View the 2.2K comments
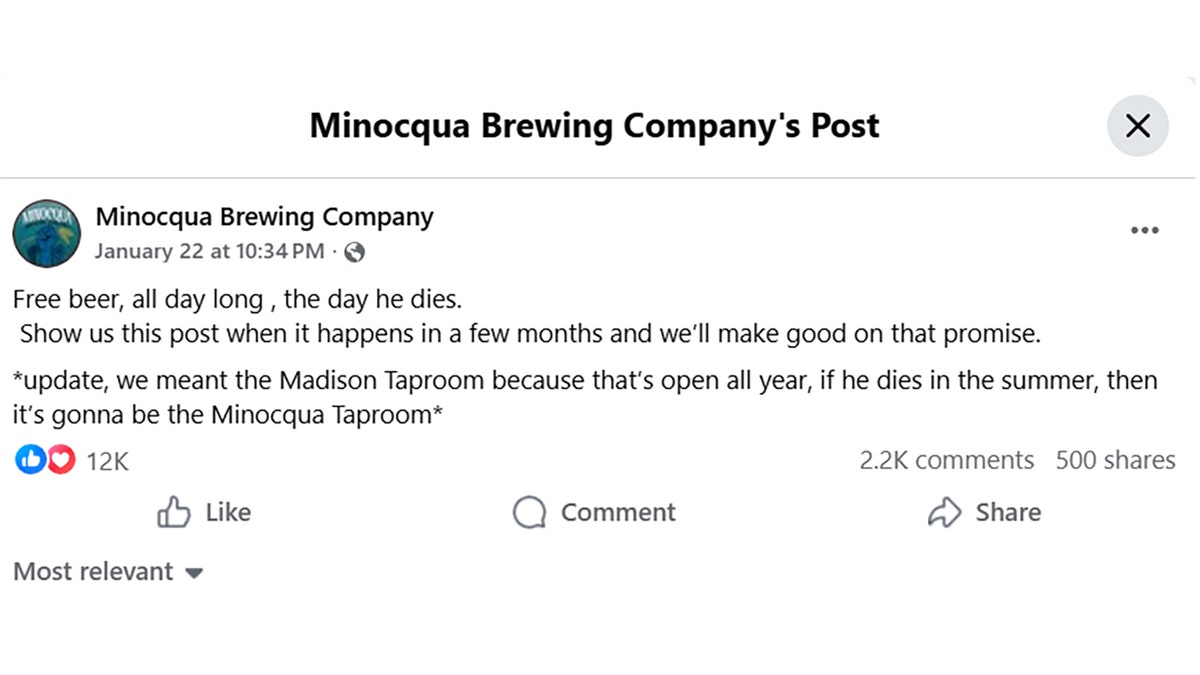The width and height of the screenshot is (1200, 675). [946, 460]
